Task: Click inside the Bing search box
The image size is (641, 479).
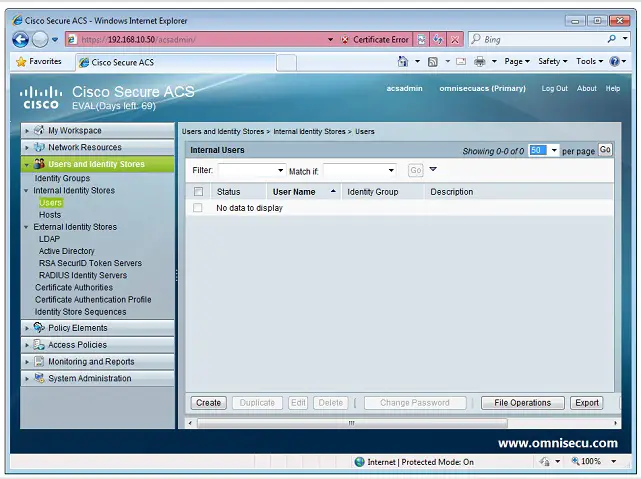Action: coord(538,39)
